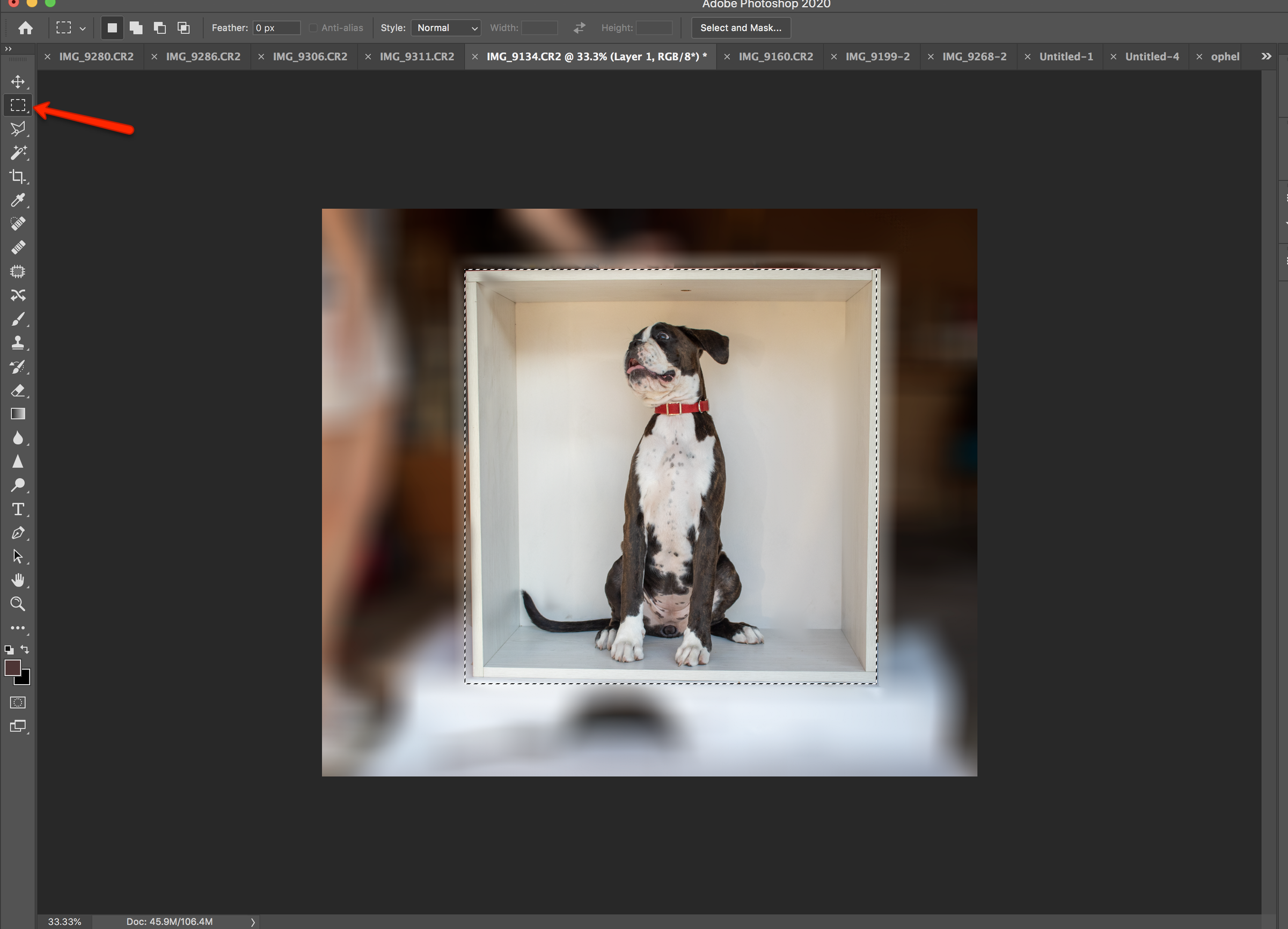Select the Clone Stamp tool
1288x929 pixels.
(18, 342)
